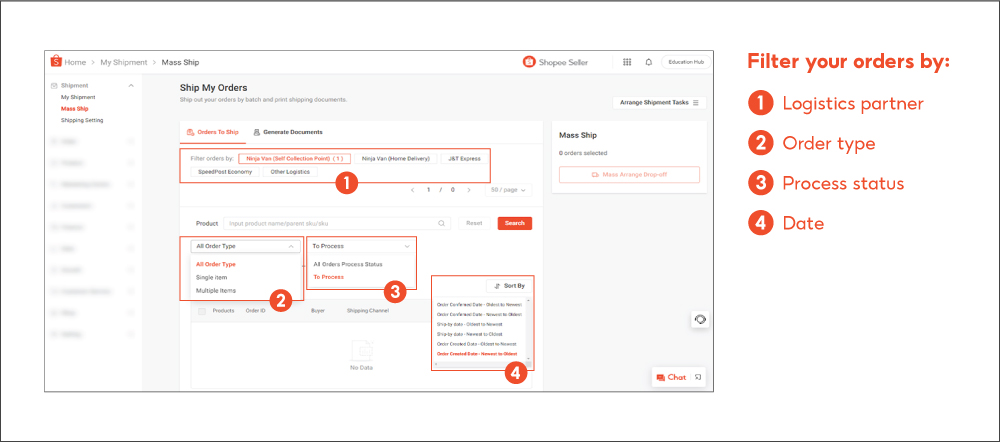The width and height of the screenshot is (1000, 442).
Task: Select To Process option in list
Action: [328, 277]
